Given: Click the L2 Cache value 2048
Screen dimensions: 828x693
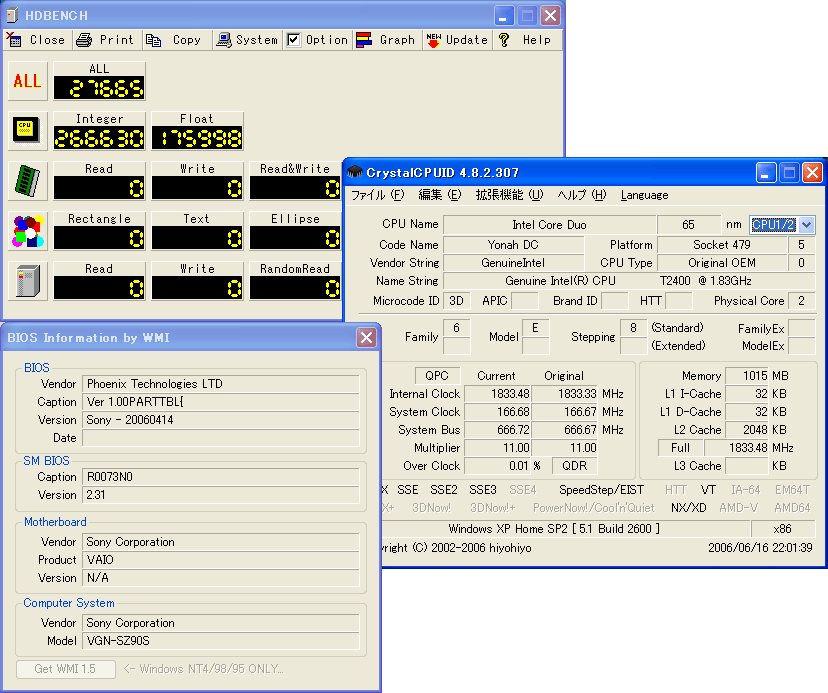Looking at the screenshot, I should tap(747, 429).
